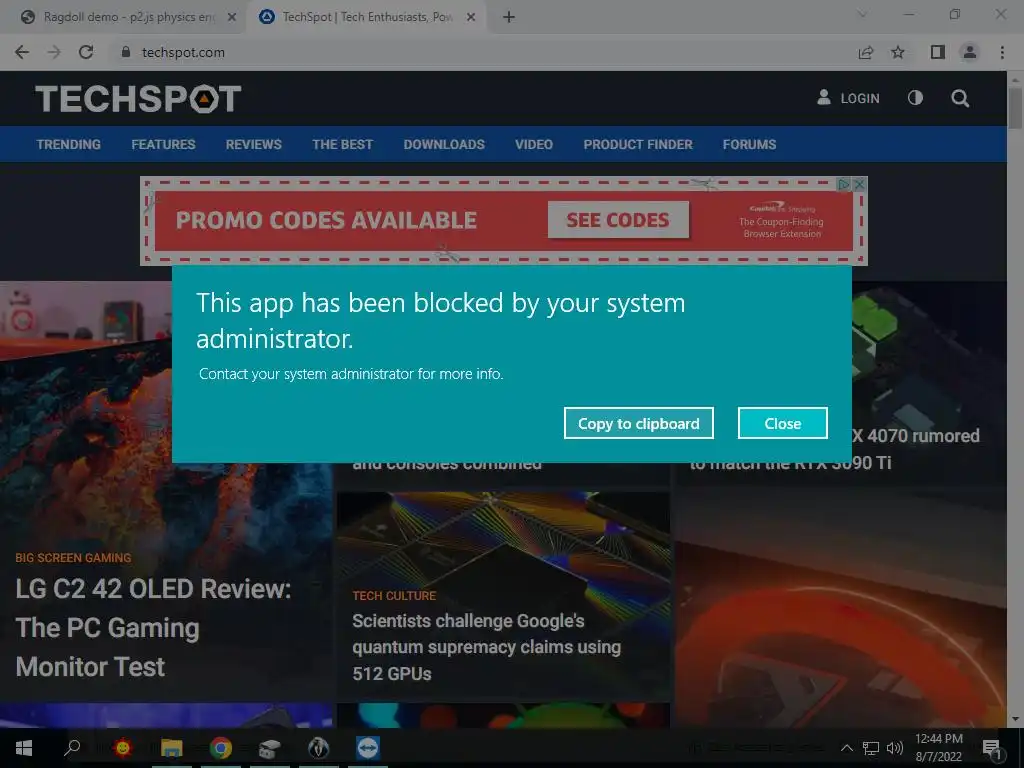Screen dimensions: 1024x768
Task: Go back using the browser back arrow
Action: (x=22, y=52)
